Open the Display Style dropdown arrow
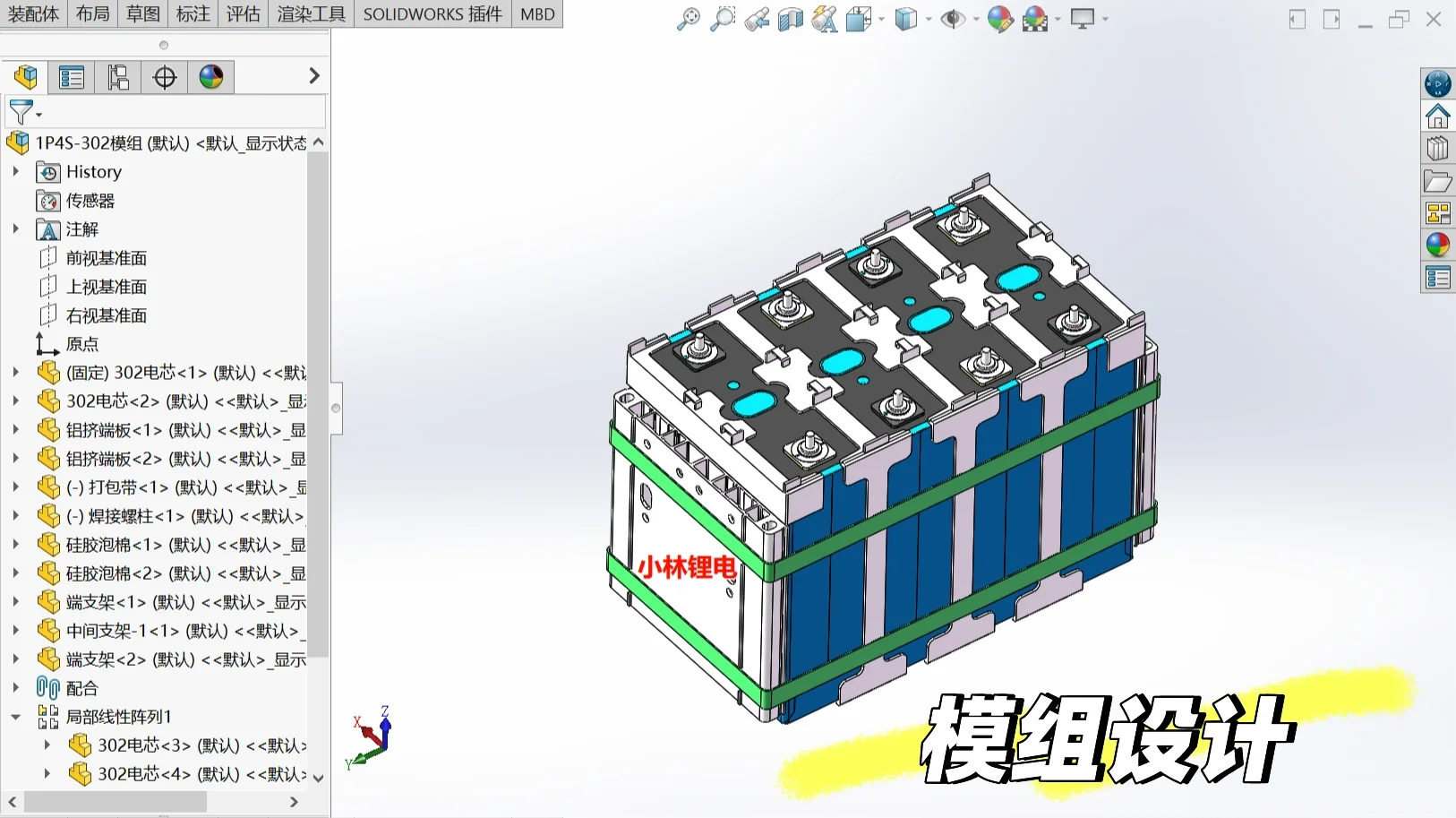1456x818 pixels. pyautogui.click(x=928, y=19)
